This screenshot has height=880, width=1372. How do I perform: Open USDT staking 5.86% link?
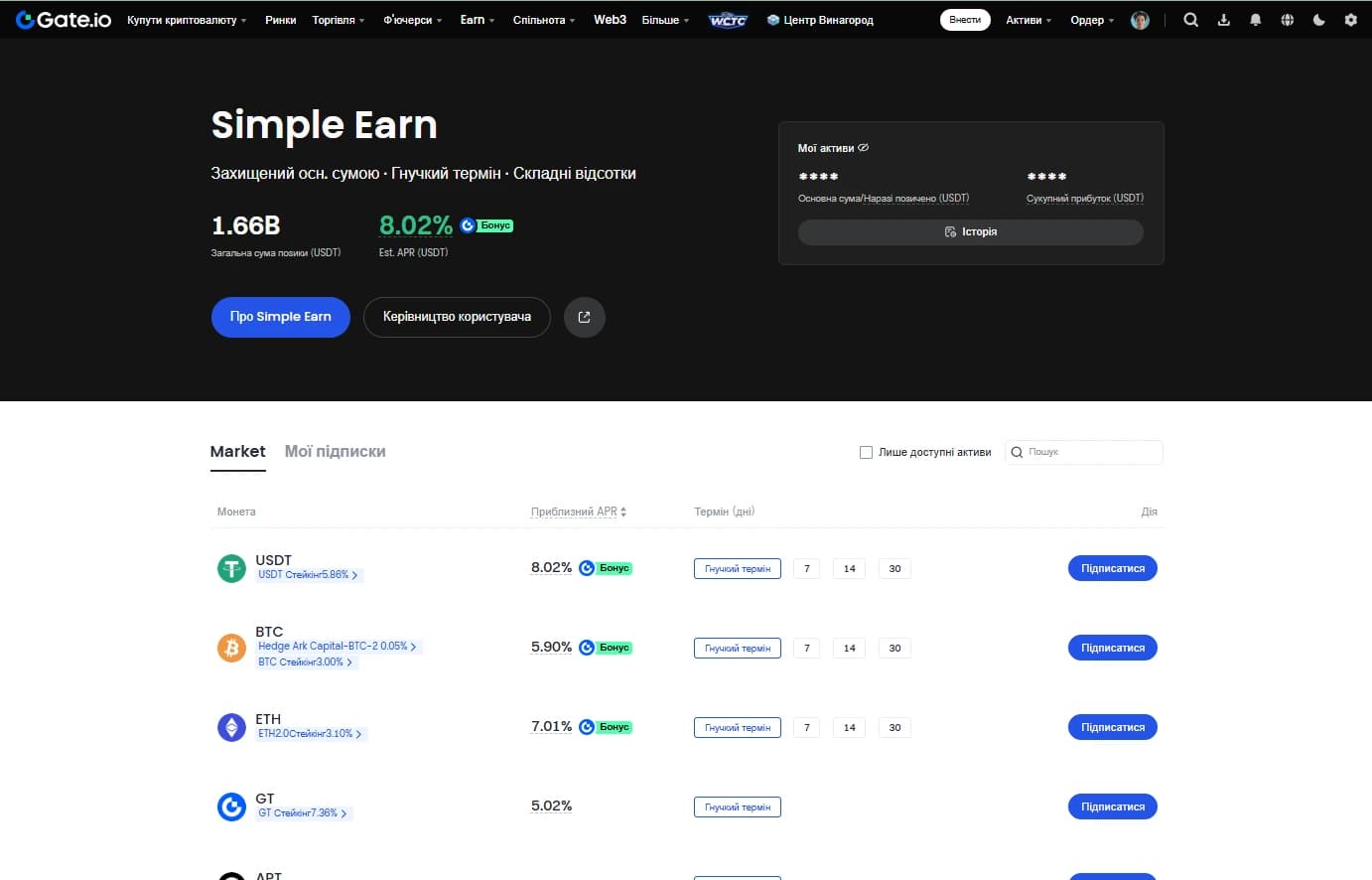click(309, 575)
